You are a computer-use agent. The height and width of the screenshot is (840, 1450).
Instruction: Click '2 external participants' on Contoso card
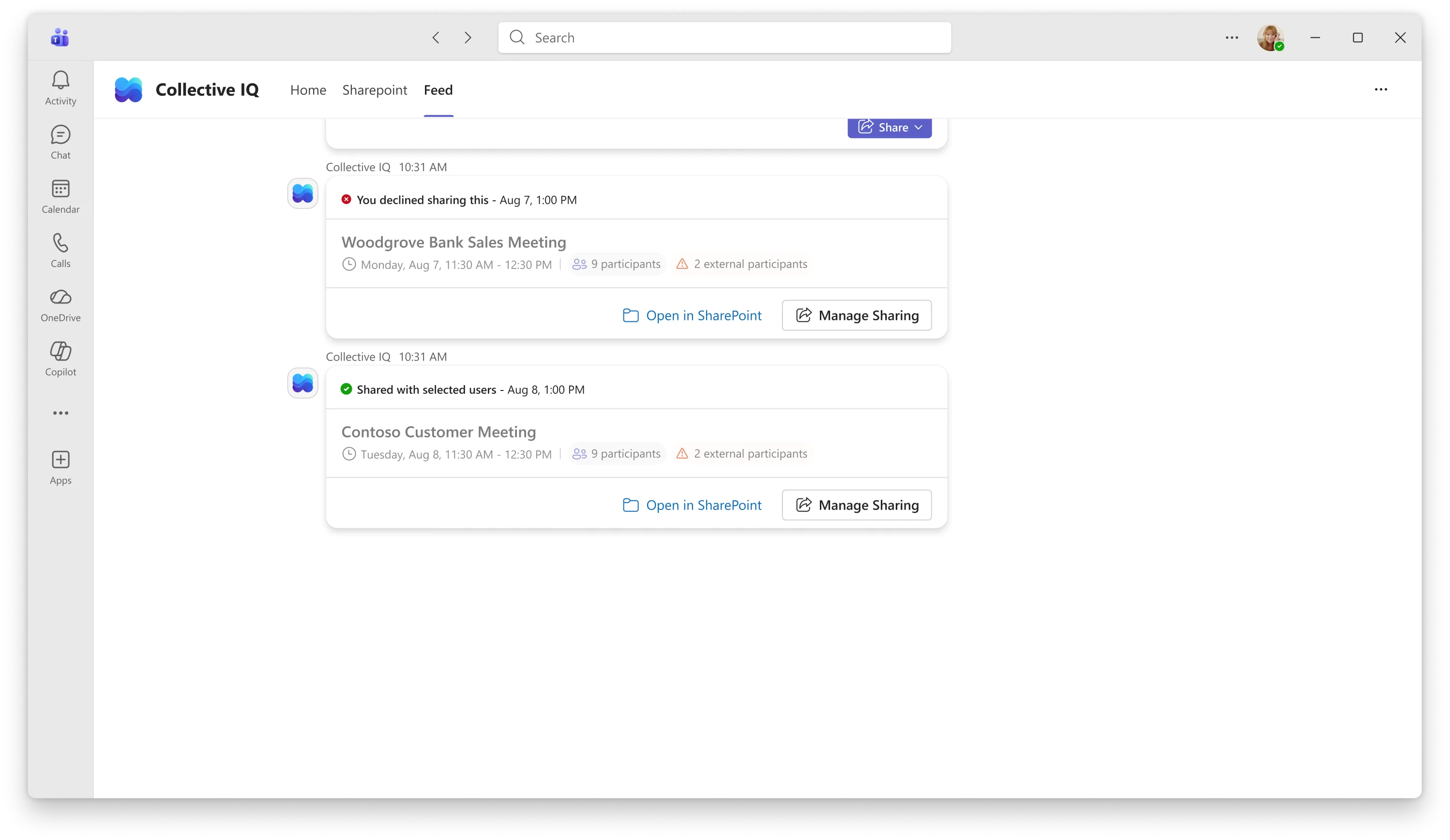coord(750,454)
